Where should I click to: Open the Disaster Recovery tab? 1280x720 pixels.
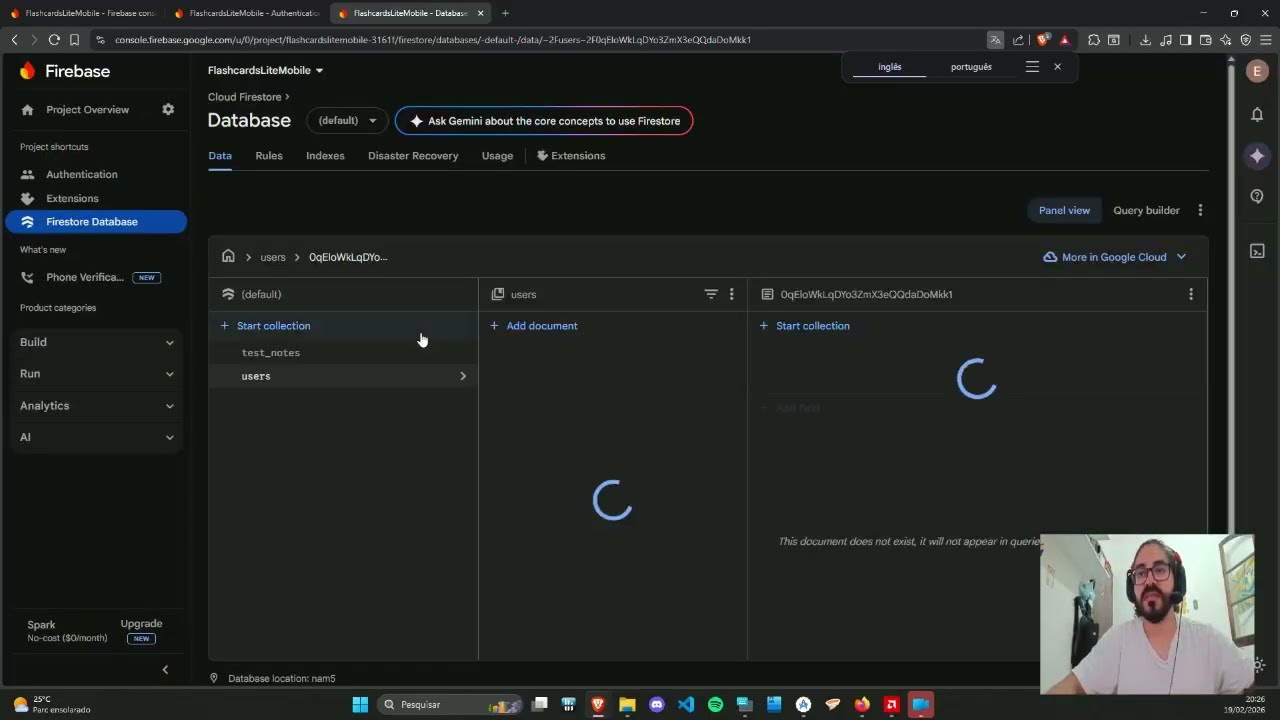pos(413,156)
